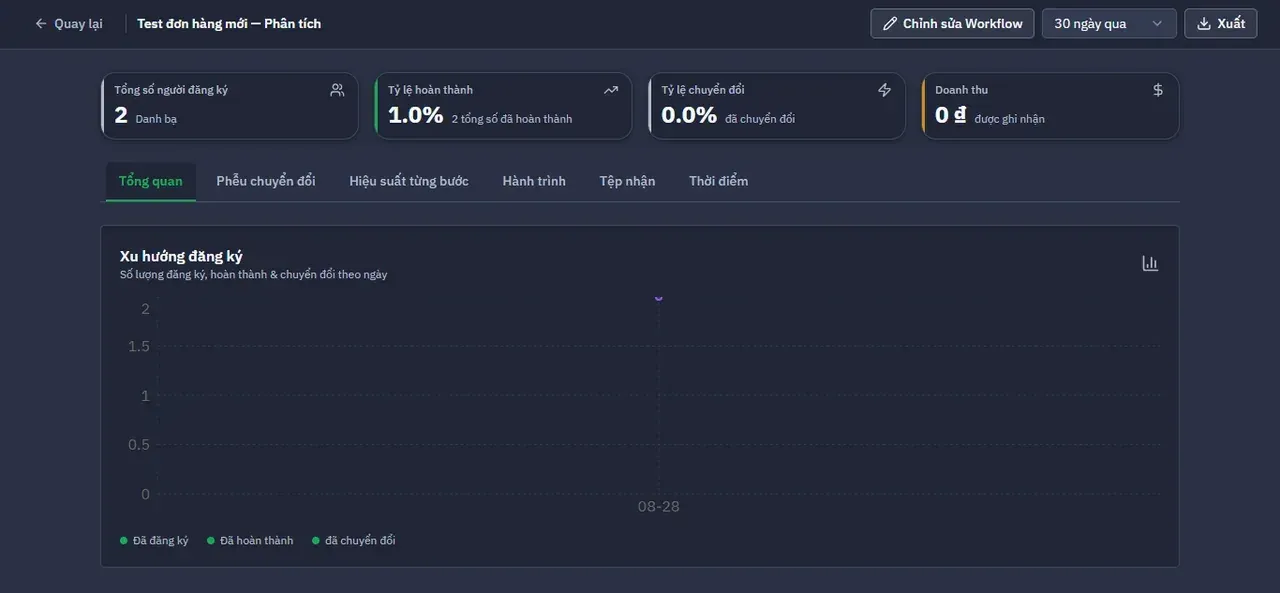Click the trending arrow icon on completion card
The height and width of the screenshot is (593, 1280).
point(611,90)
